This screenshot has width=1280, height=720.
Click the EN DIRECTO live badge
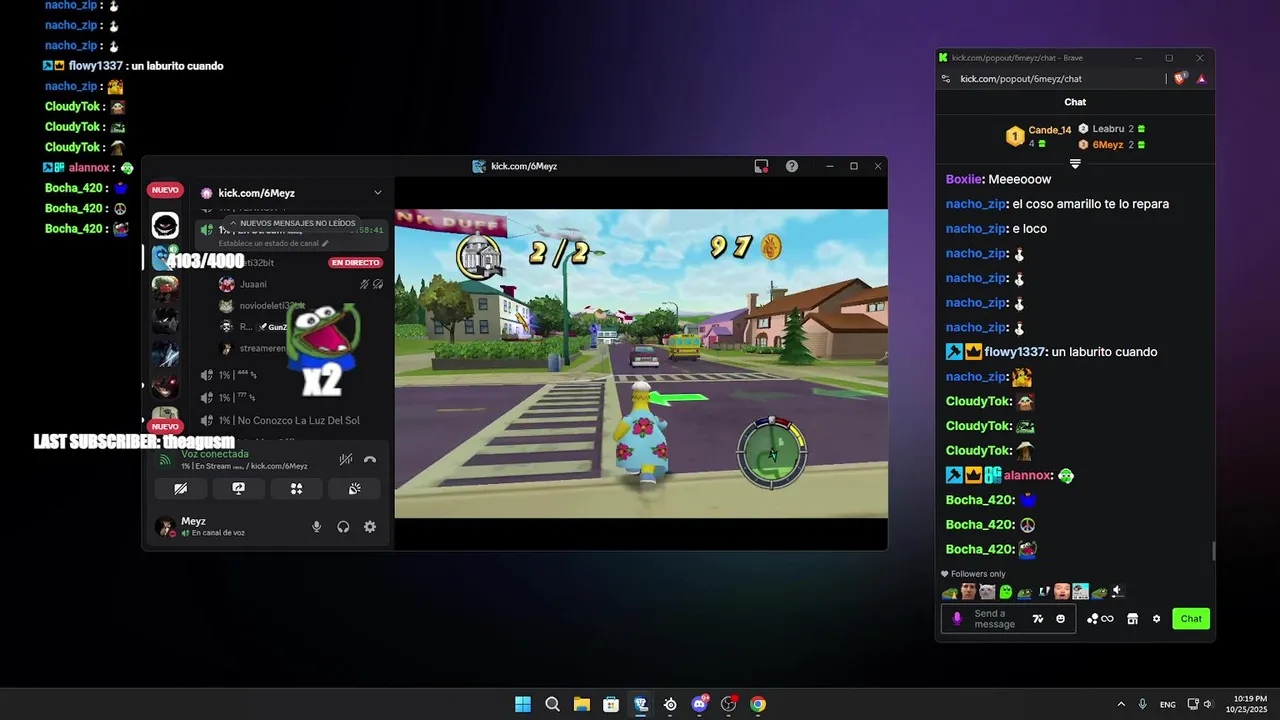[x=356, y=263]
